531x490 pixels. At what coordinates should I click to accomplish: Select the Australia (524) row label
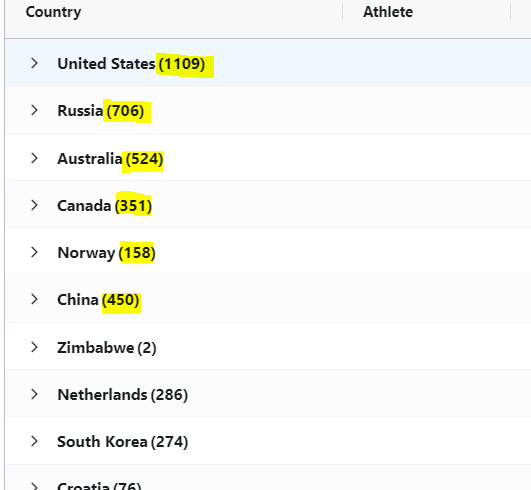[x=110, y=159]
